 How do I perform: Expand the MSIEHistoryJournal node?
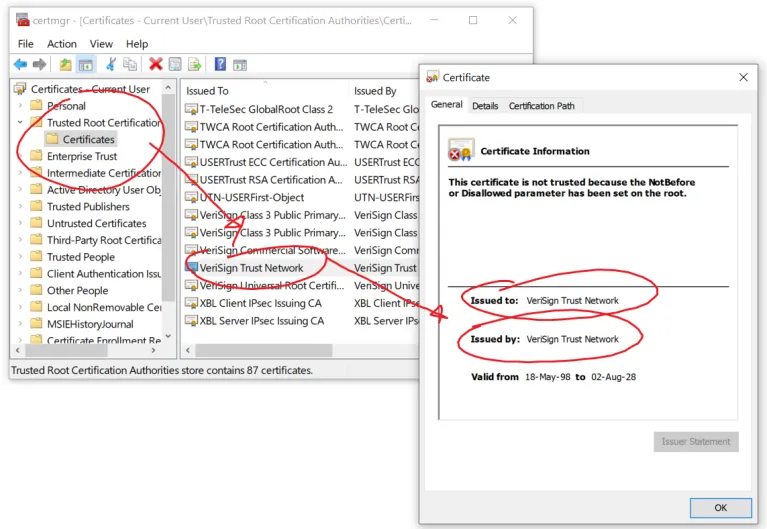tap(20, 324)
